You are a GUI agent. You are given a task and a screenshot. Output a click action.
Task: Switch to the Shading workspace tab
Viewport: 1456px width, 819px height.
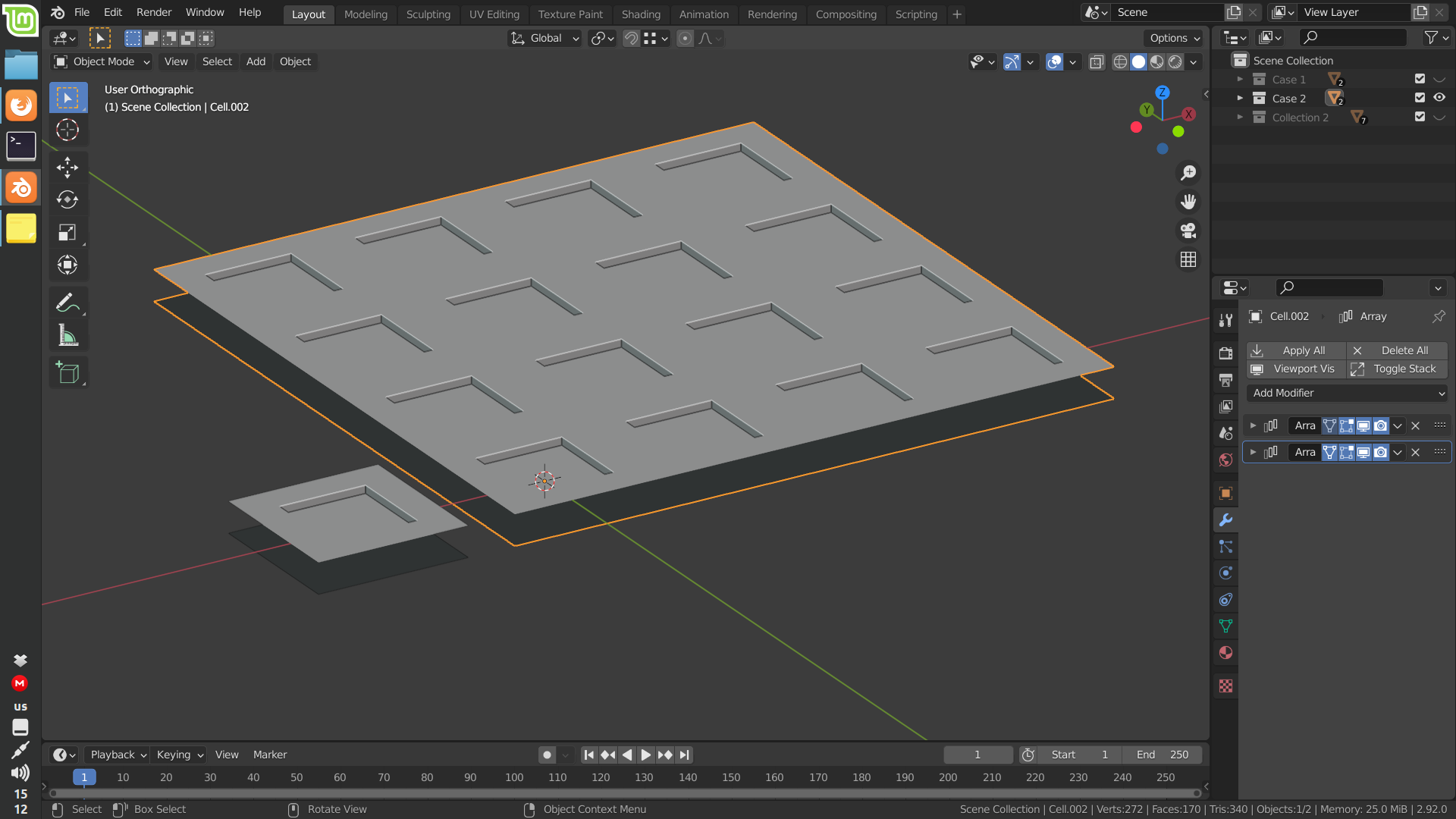(x=641, y=14)
